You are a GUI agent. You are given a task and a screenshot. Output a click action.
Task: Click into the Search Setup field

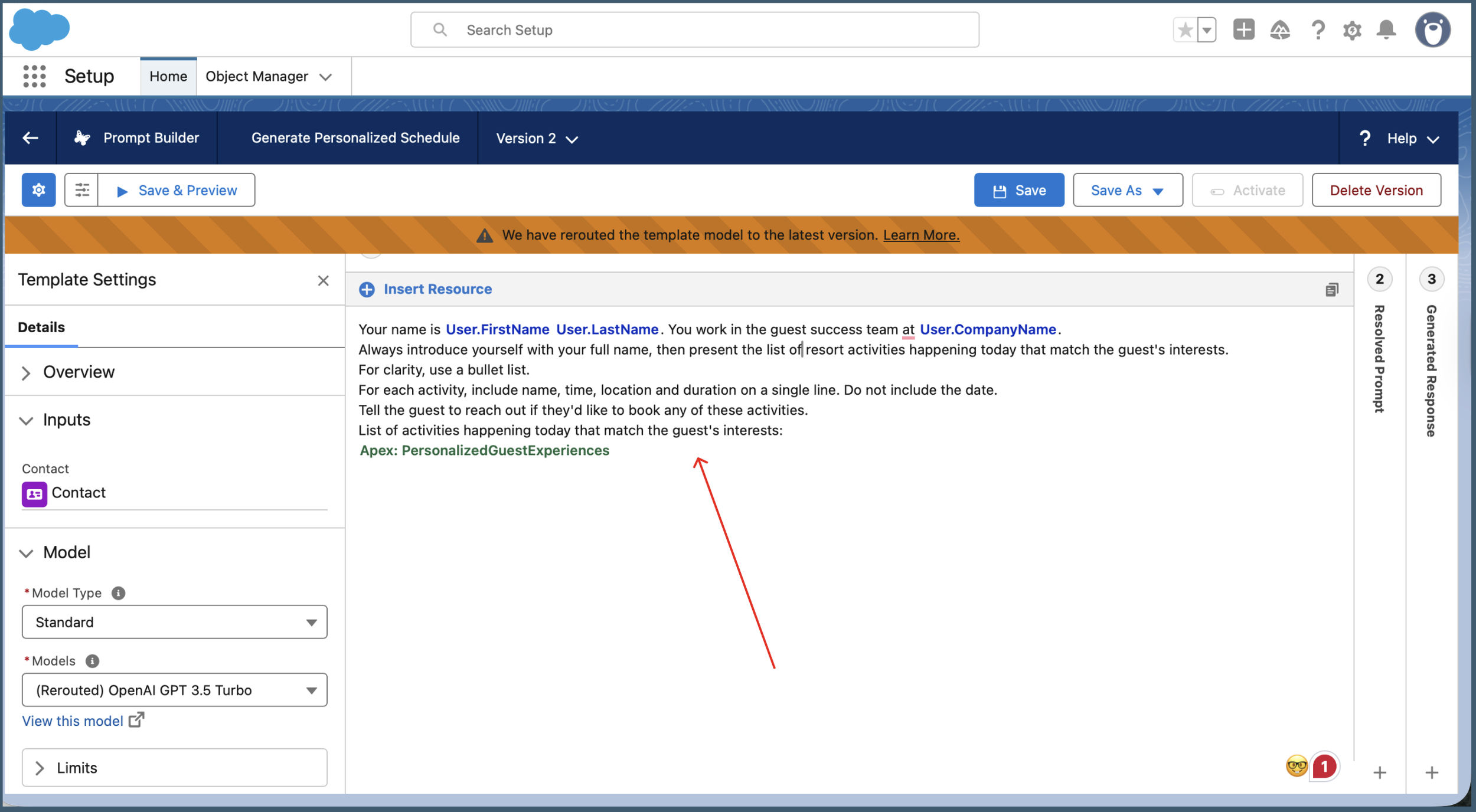pos(694,30)
